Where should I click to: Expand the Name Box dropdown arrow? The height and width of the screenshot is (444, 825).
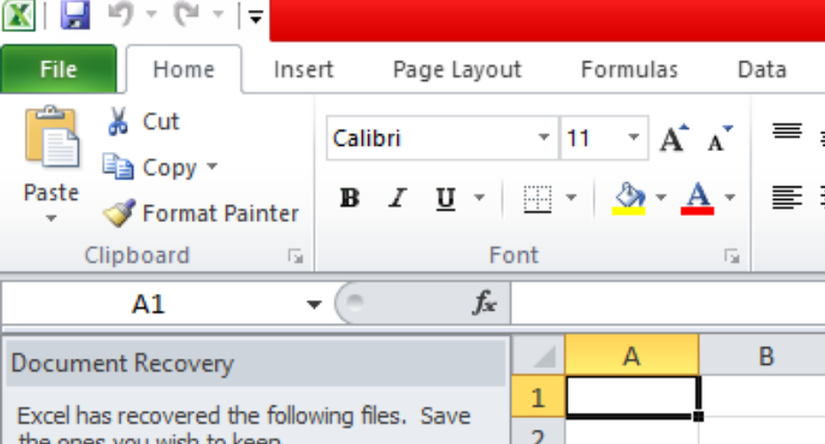click(x=314, y=304)
